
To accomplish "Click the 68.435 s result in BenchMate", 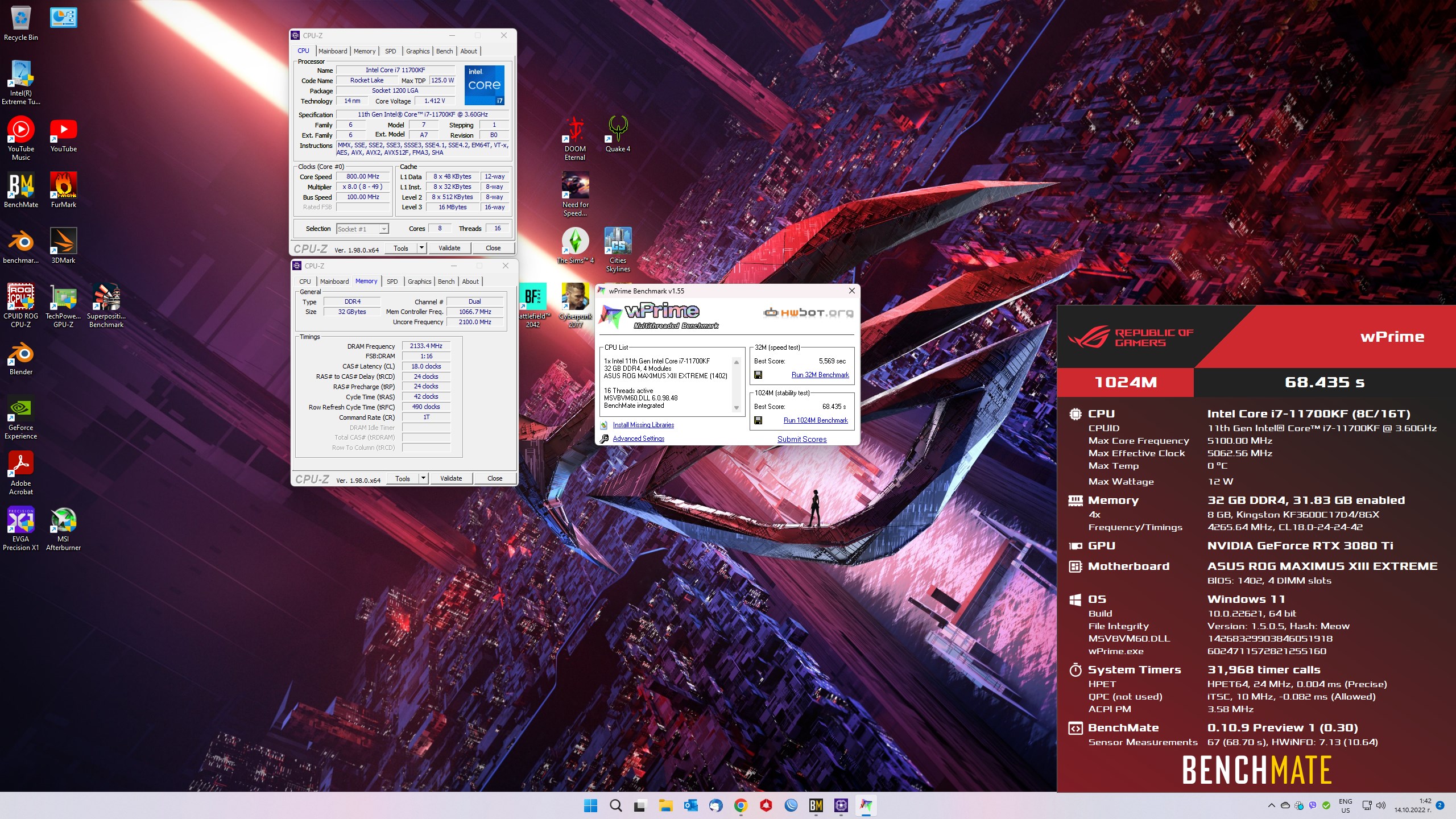I will point(1325,382).
